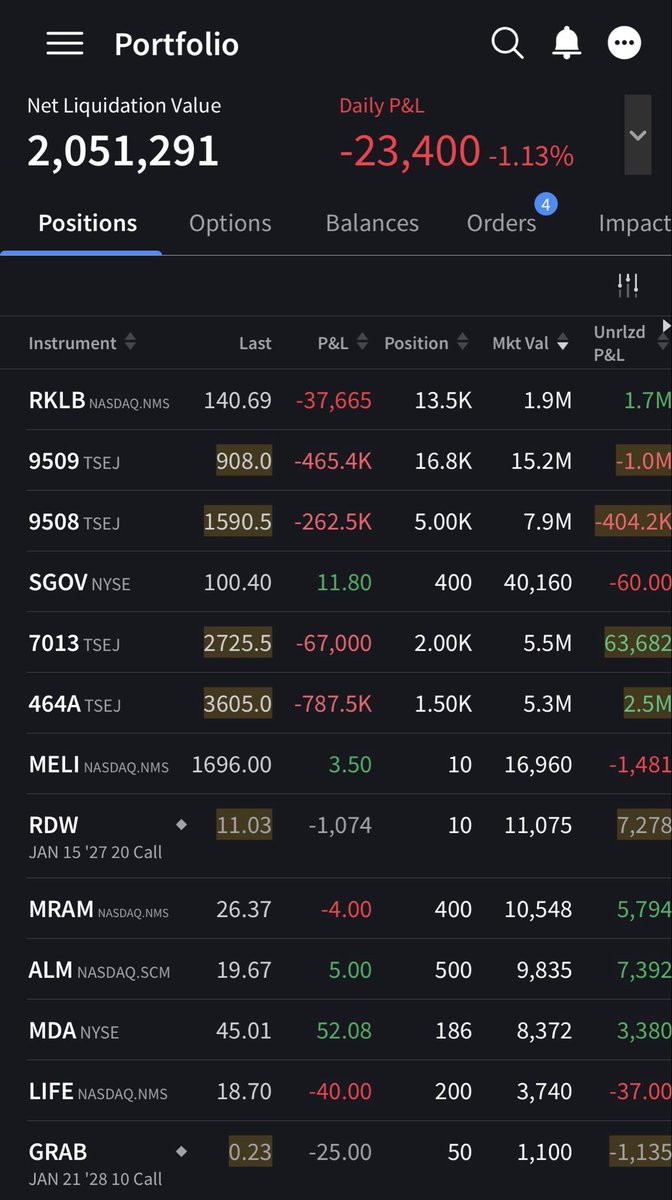
Task: Sort by Mkt Val column arrow
Action: pos(563,344)
